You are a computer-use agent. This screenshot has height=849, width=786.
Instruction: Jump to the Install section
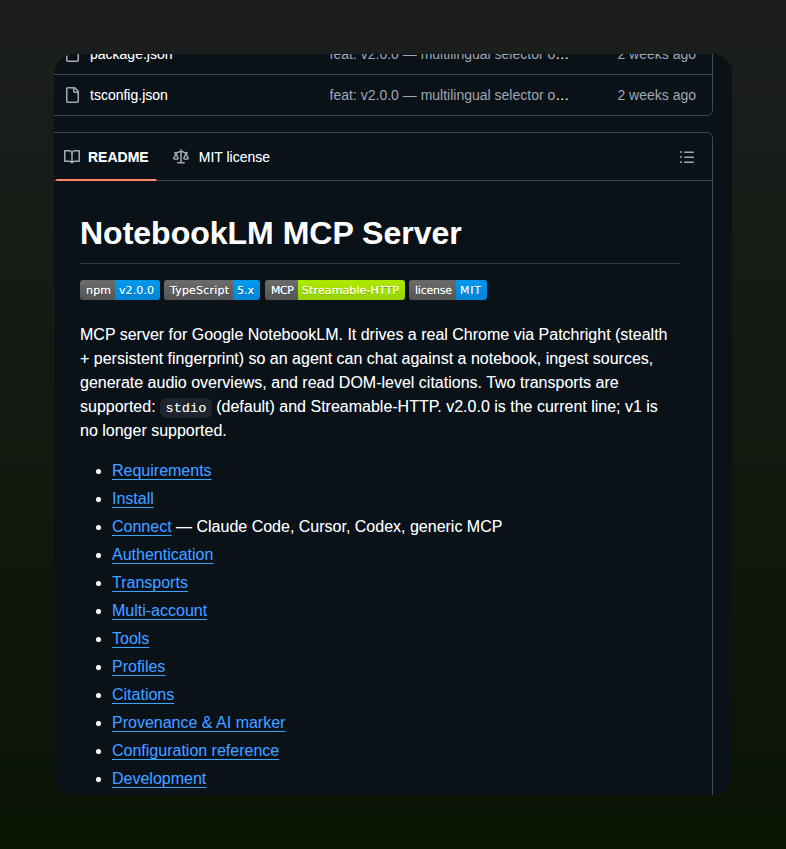coord(133,499)
